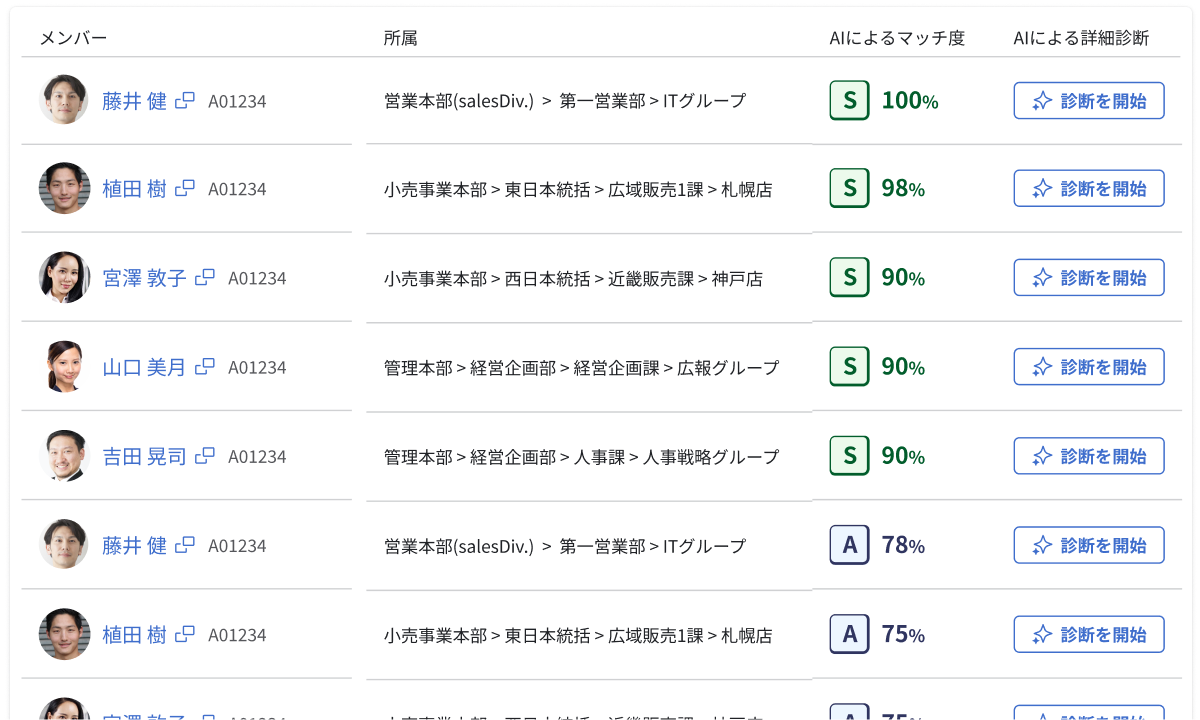The image size is (1200, 720).
Task: Open external link icon beside 藤井 健 in 78% row
Action: coord(185,545)
